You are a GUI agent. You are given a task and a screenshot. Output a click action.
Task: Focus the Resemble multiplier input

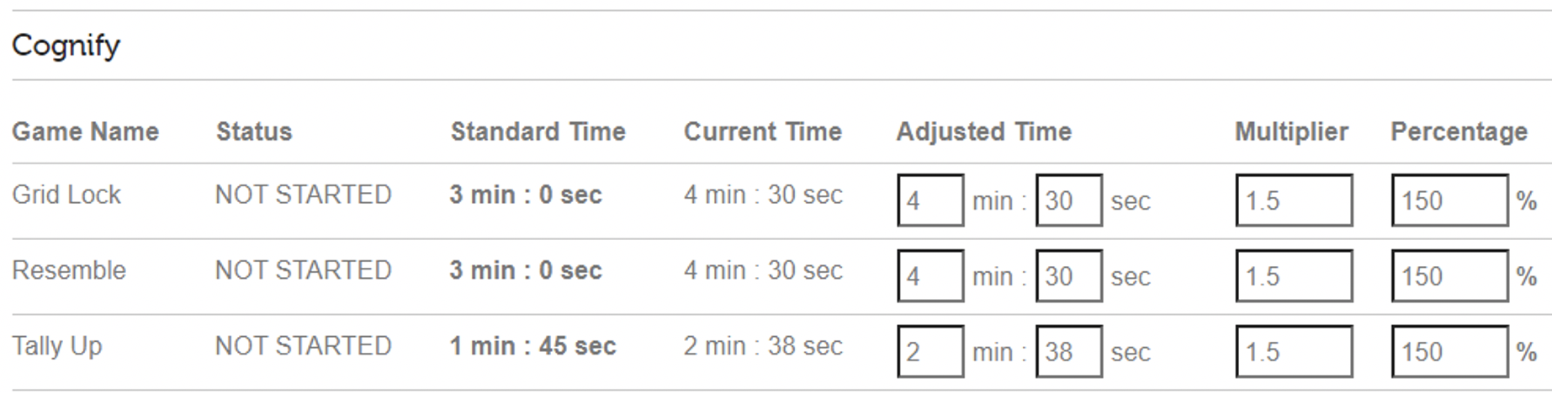tap(1295, 276)
